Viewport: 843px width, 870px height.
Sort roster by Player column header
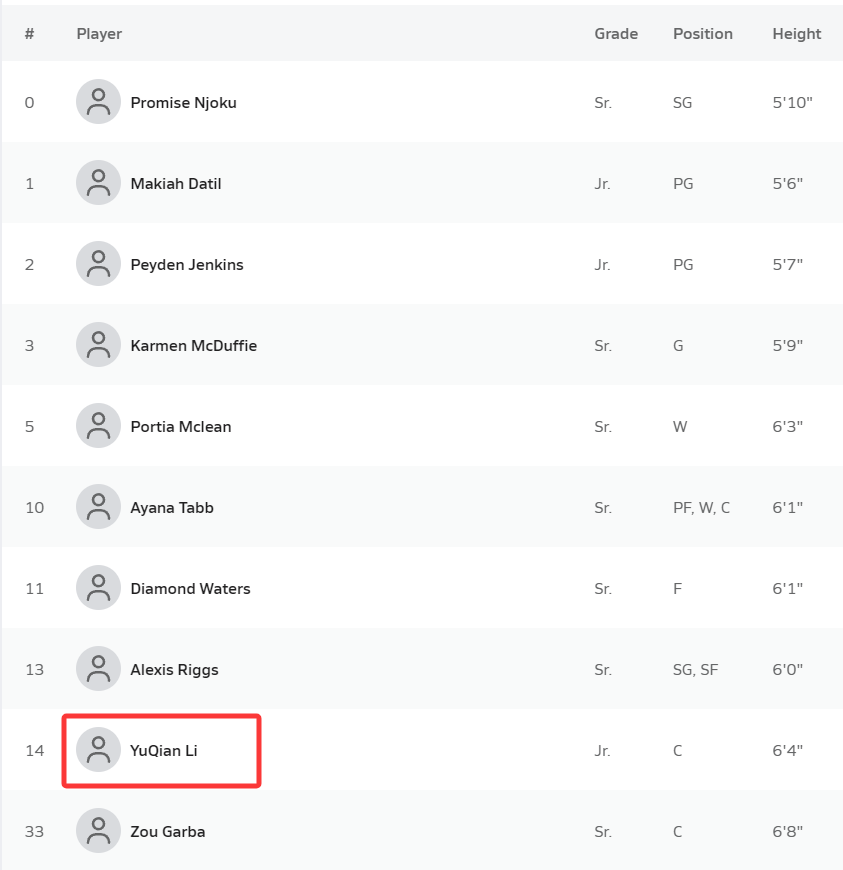[x=99, y=34]
